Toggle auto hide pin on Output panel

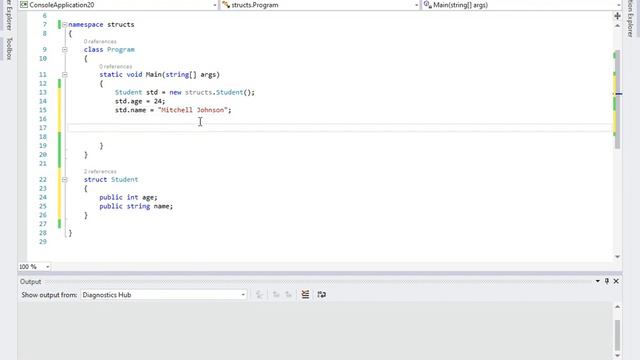click(x=607, y=281)
